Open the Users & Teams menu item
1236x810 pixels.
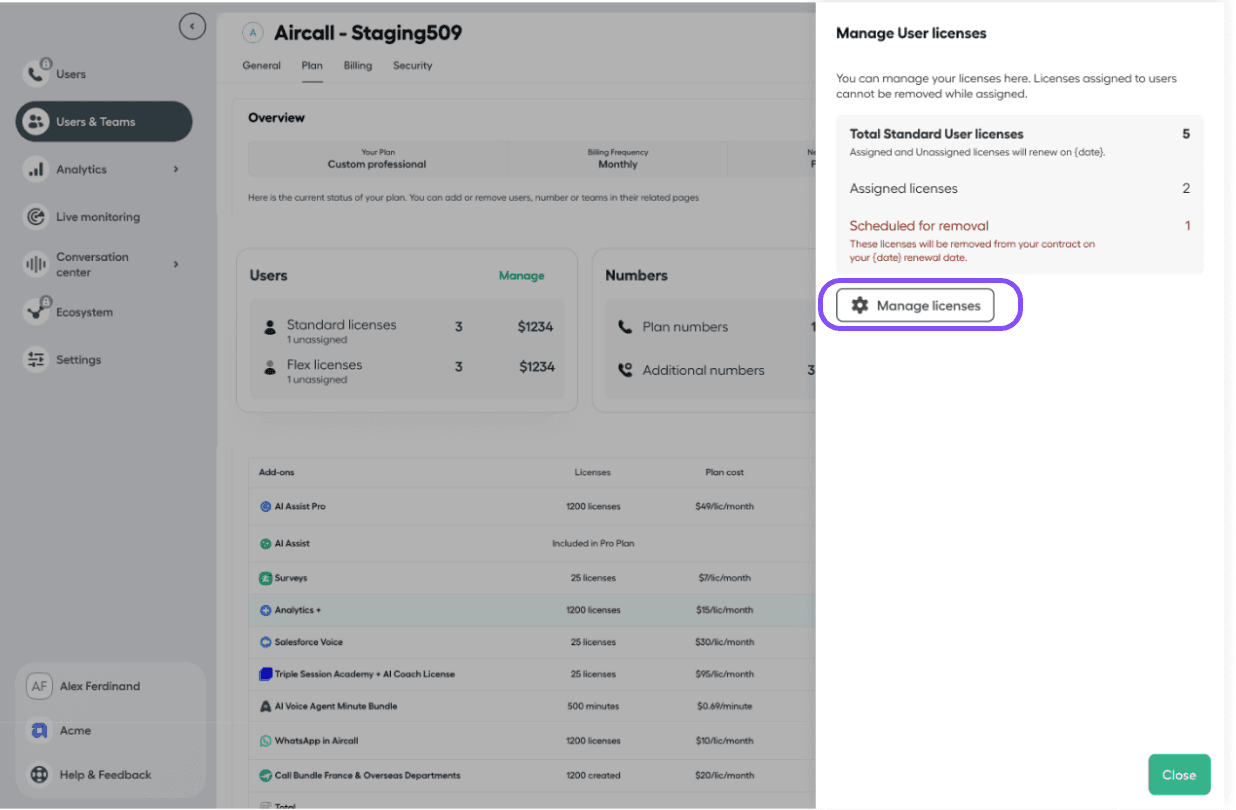104,122
